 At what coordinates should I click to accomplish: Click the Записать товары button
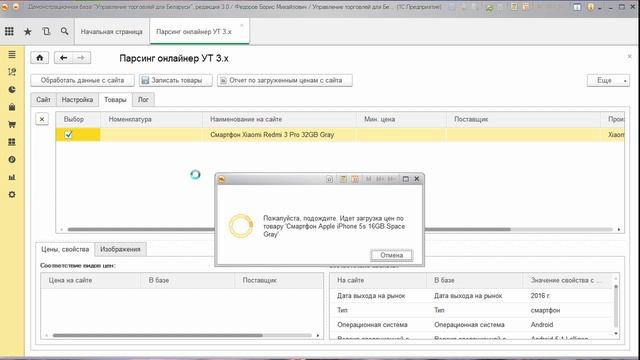click(176, 80)
